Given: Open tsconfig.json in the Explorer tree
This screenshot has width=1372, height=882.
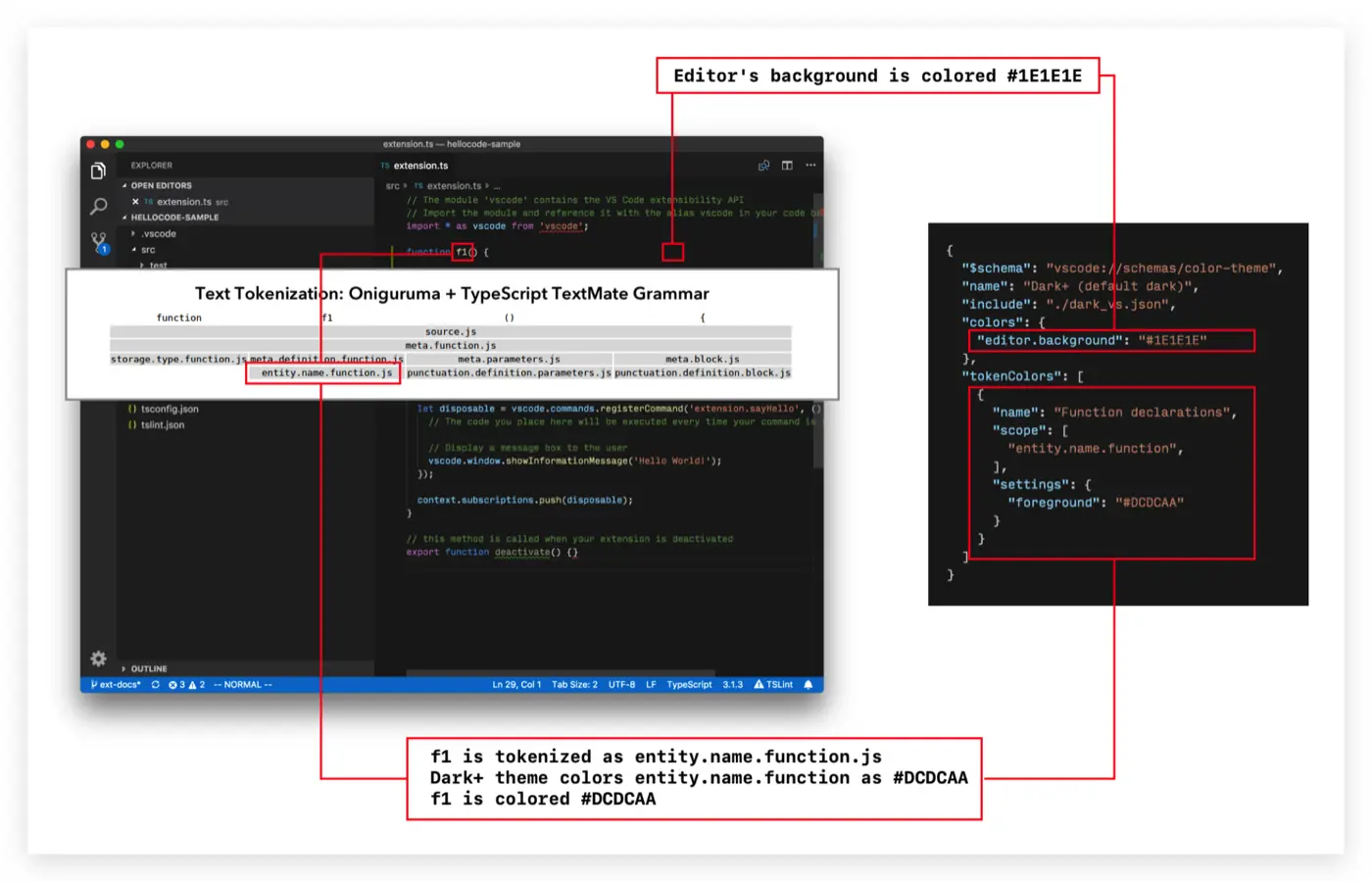Looking at the screenshot, I should (x=163, y=409).
